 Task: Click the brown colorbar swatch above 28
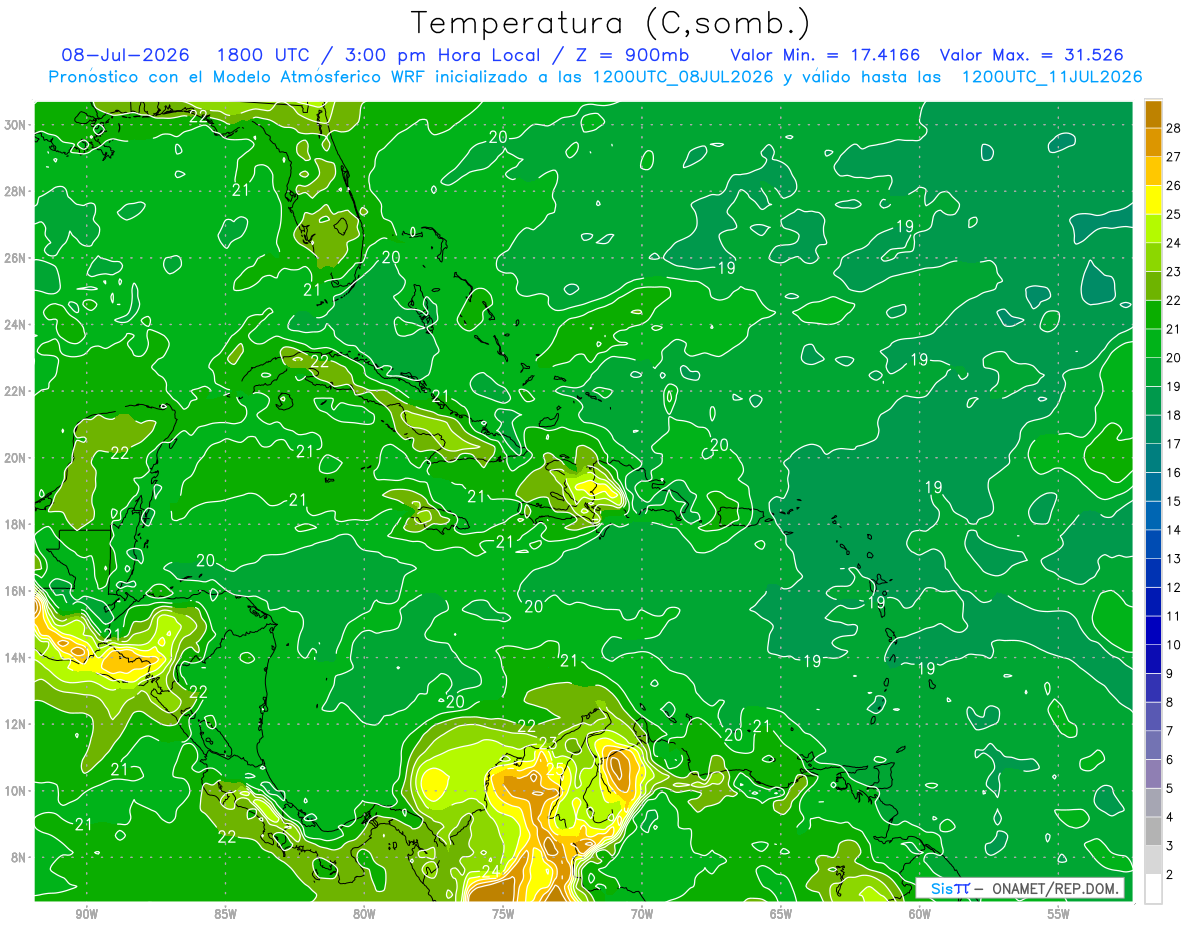click(x=1154, y=114)
